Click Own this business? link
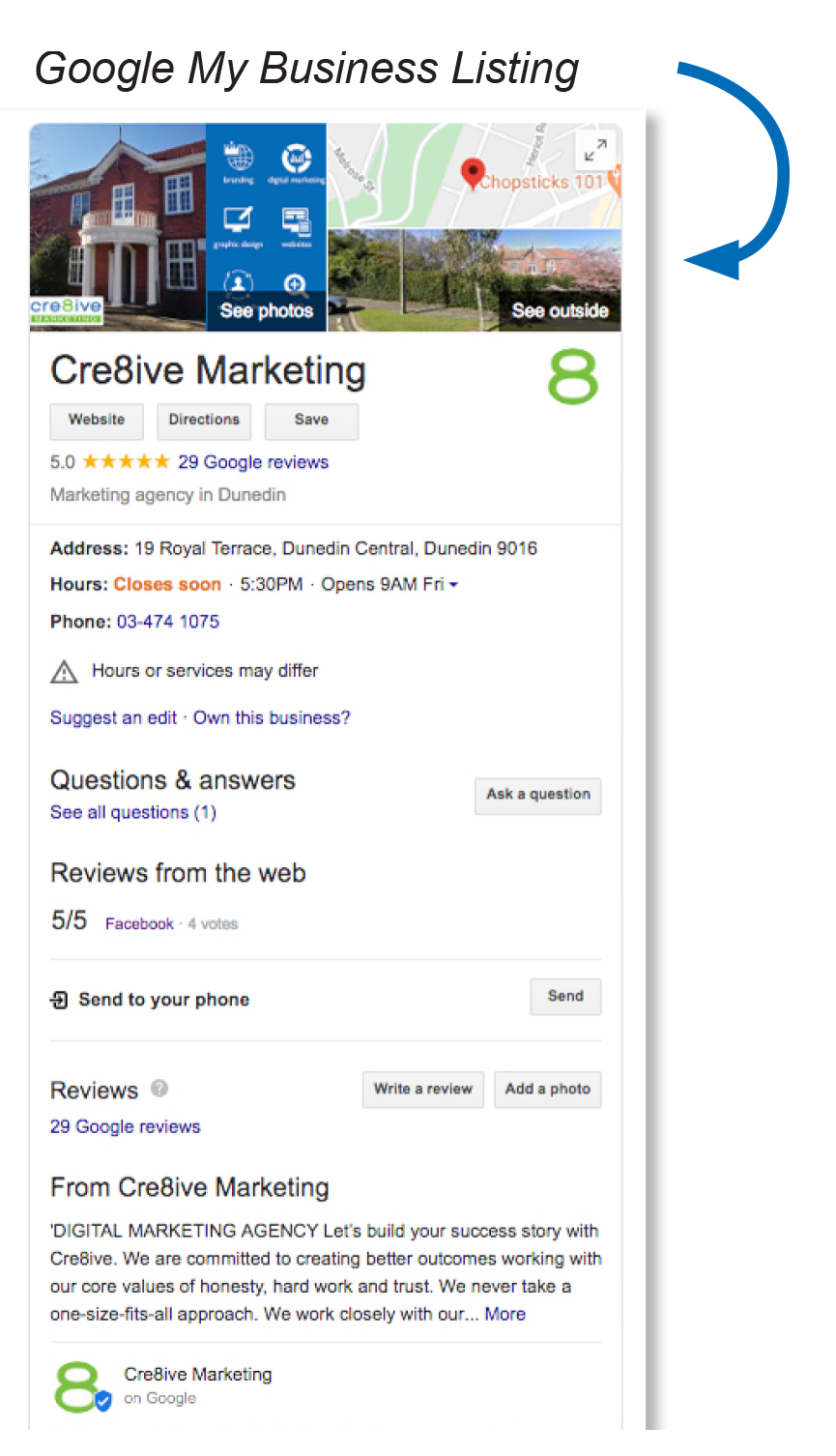The width and height of the screenshot is (836, 1456). pyautogui.click(x=272, y=718)
